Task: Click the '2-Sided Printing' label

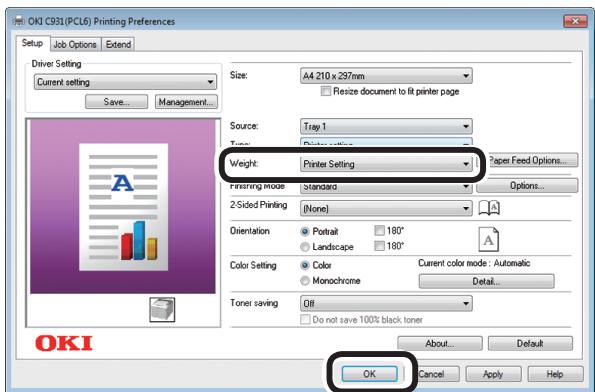Action: tap(258, 205)
